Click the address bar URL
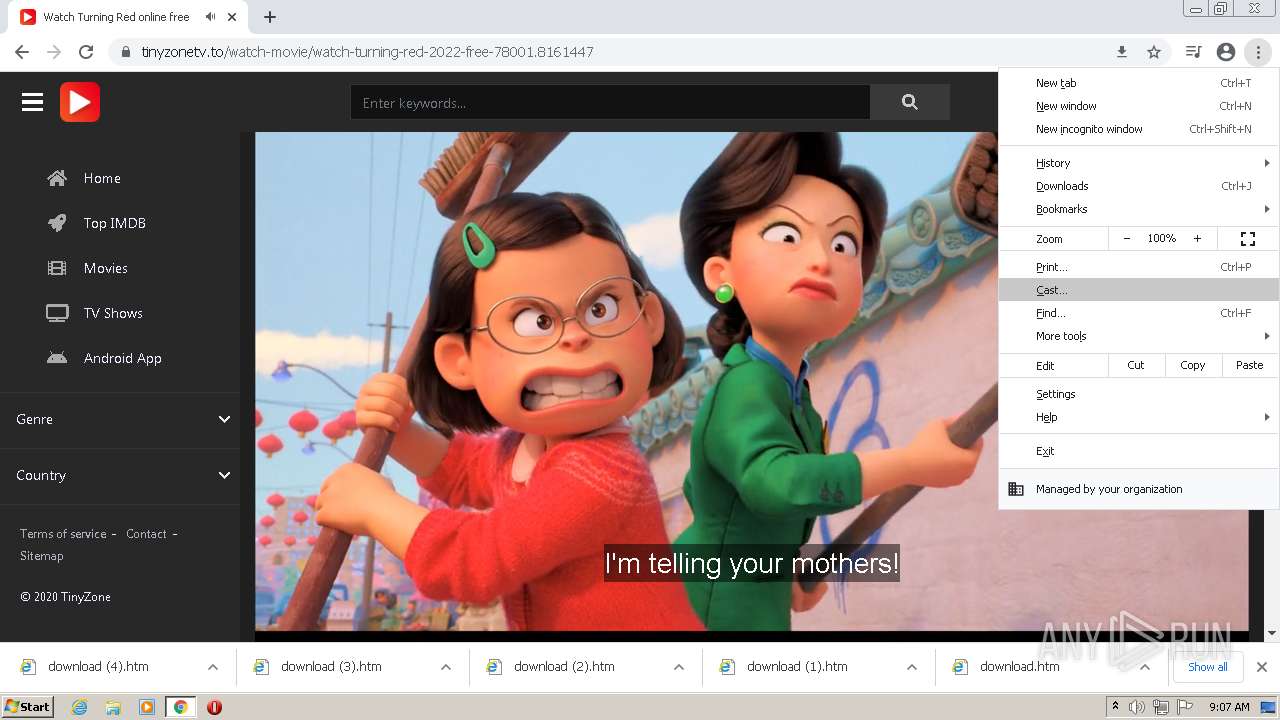 367,52
